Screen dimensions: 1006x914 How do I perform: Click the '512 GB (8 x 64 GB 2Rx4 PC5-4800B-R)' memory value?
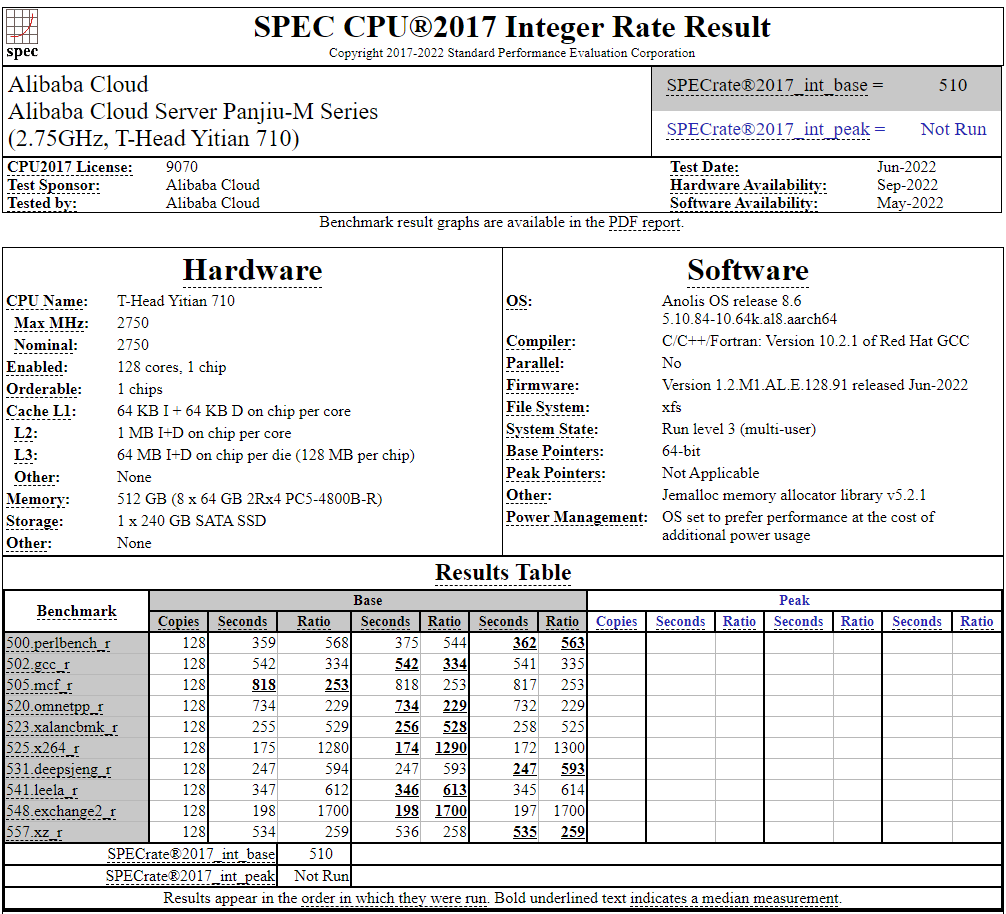pos(250,499)
